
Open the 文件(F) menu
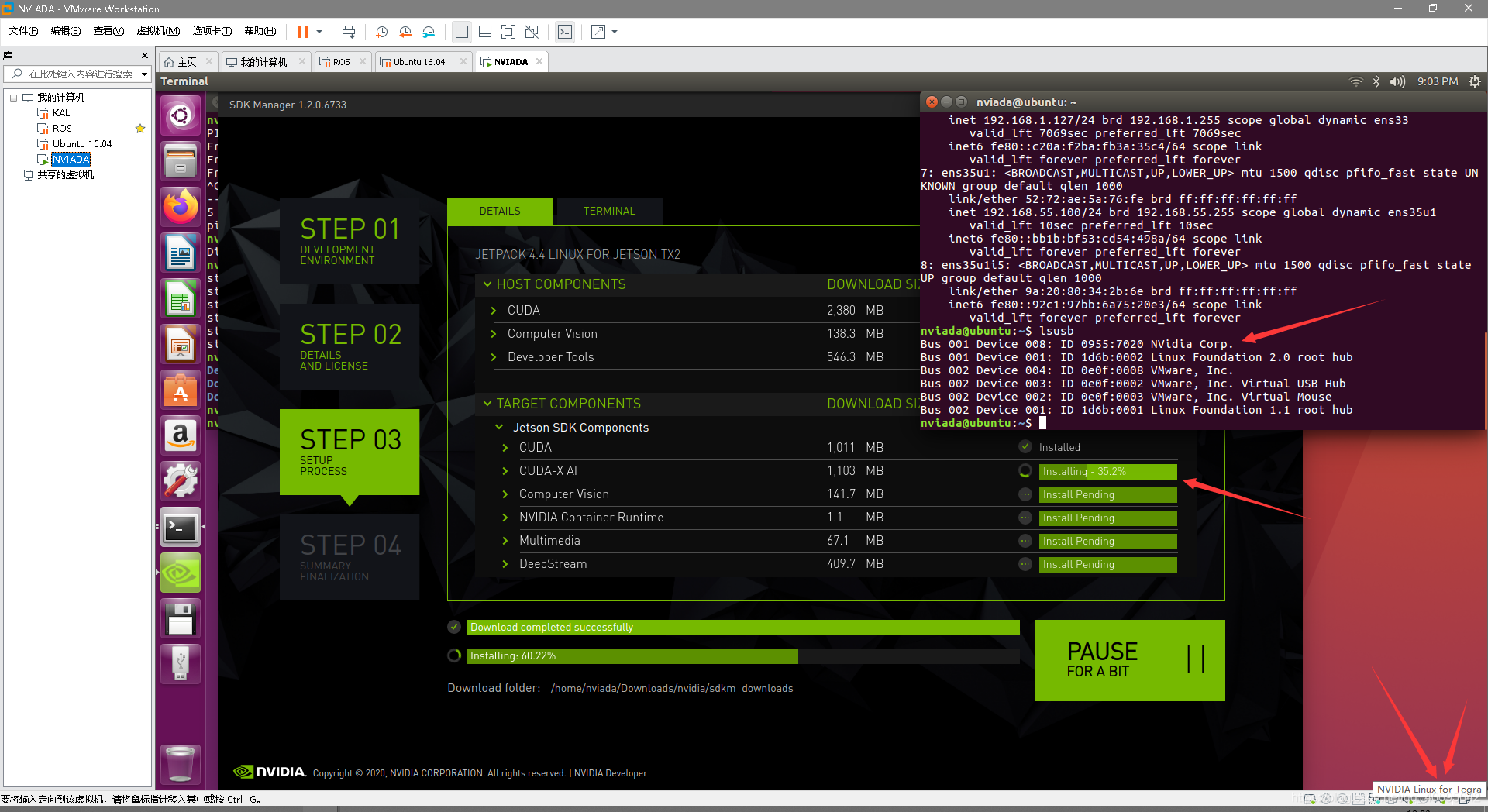pyautogui.click(x=23, y=31)
